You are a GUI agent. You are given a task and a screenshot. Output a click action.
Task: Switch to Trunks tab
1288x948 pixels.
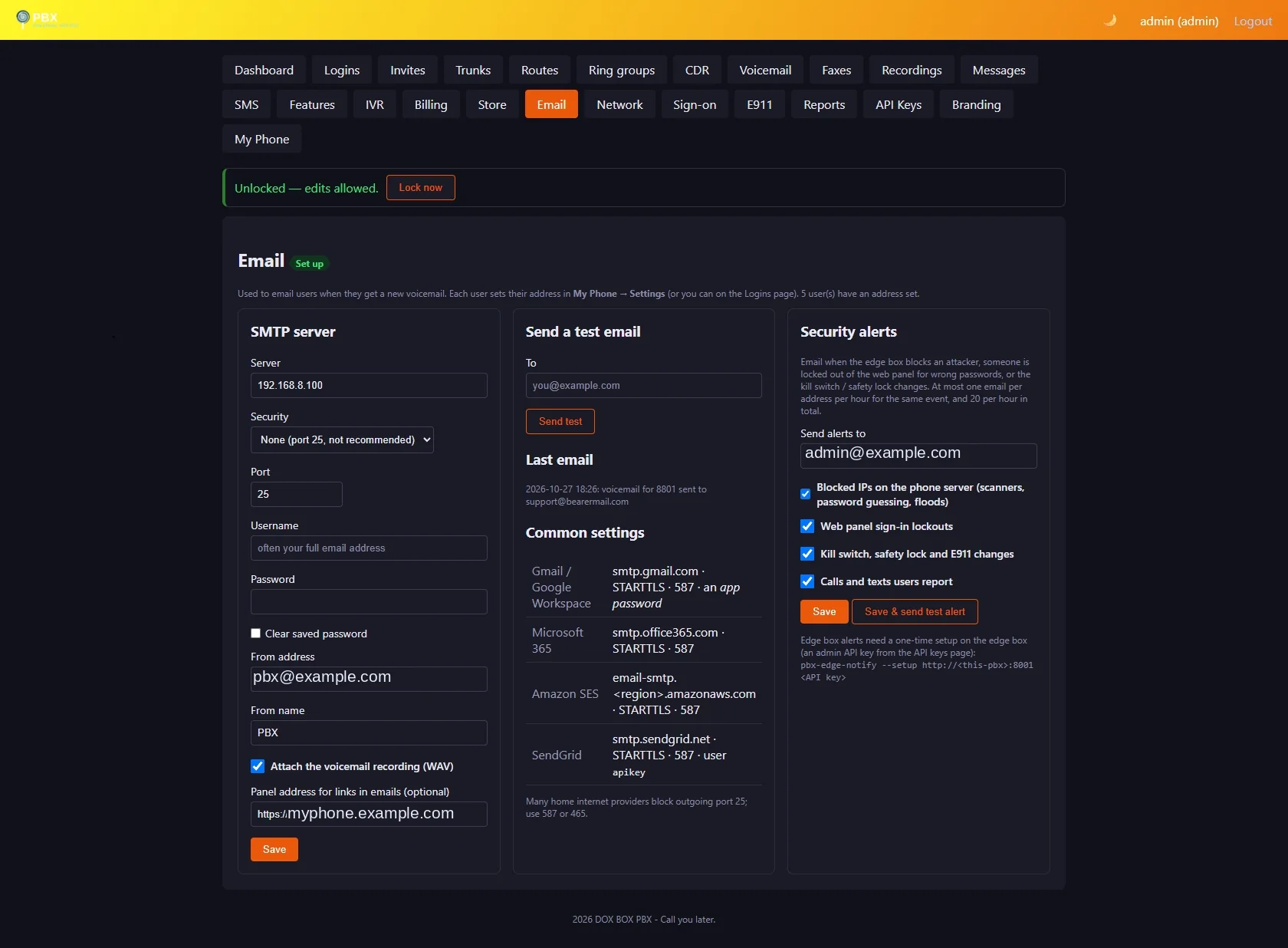tap(473, 70)
